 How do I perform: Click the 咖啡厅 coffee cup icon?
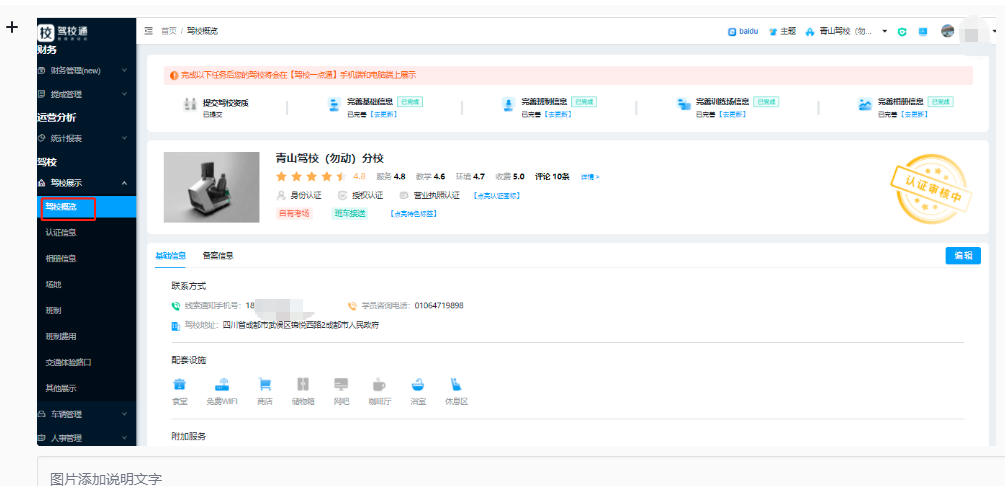coord(379,385)
